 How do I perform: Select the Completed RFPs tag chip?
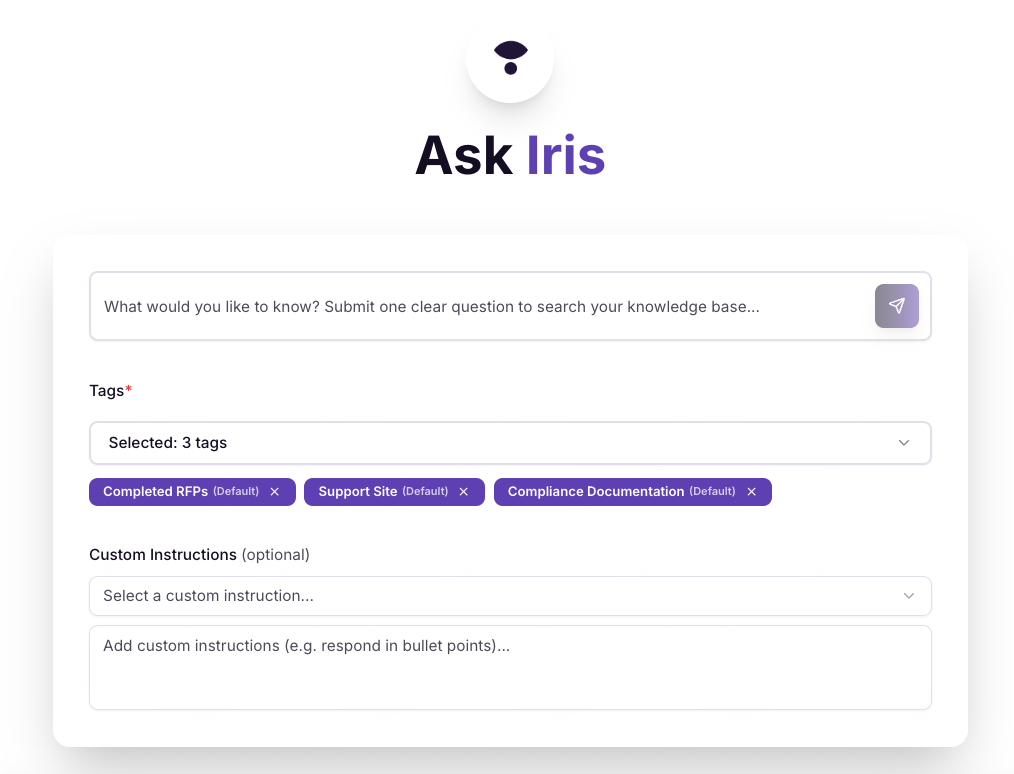click(192, 492)
